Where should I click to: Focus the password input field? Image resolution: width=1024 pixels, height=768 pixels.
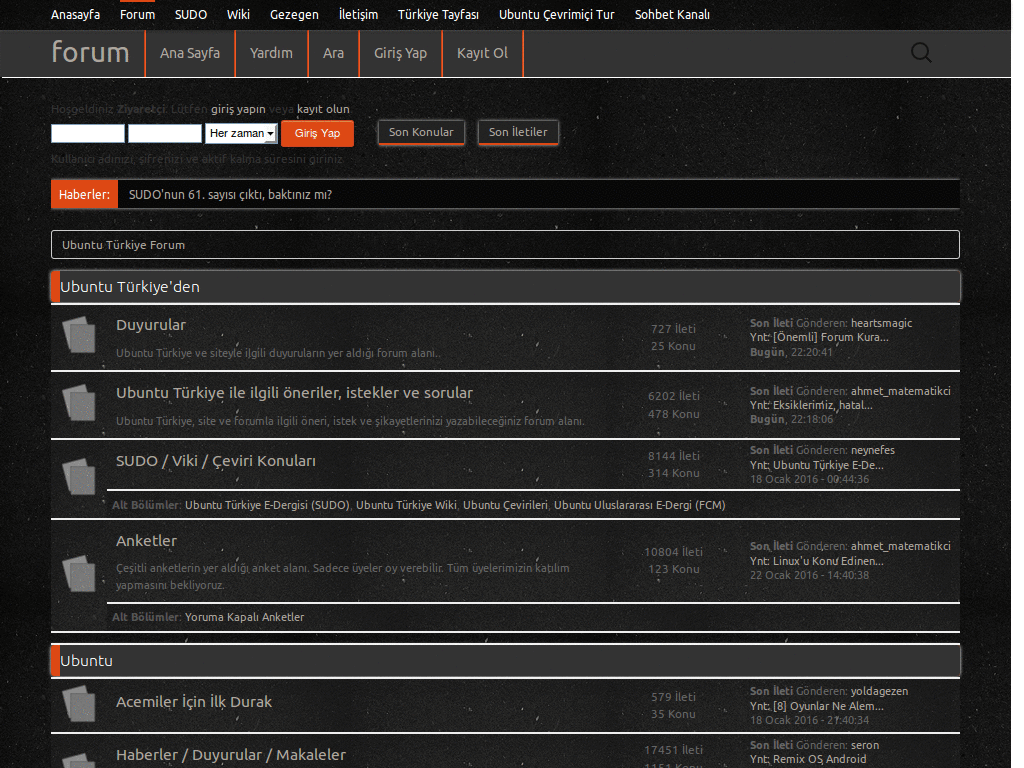pos(165,133)
